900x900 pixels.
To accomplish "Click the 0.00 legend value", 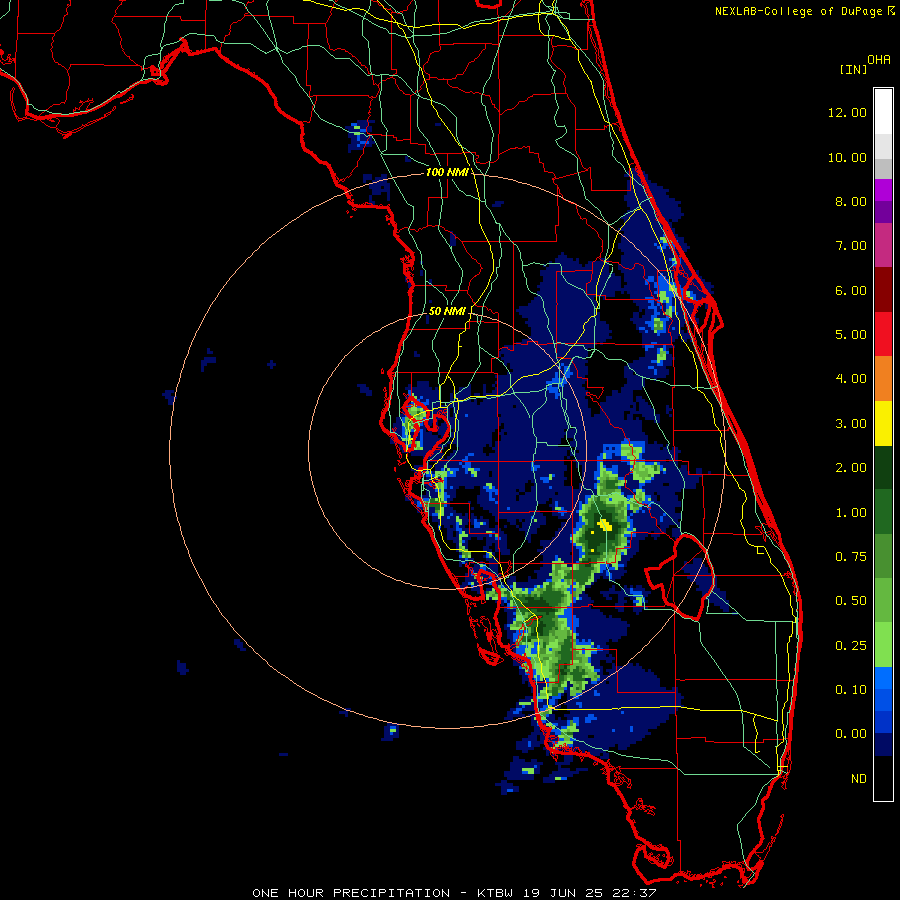I will pyautogui.click(x=851, y=734).
